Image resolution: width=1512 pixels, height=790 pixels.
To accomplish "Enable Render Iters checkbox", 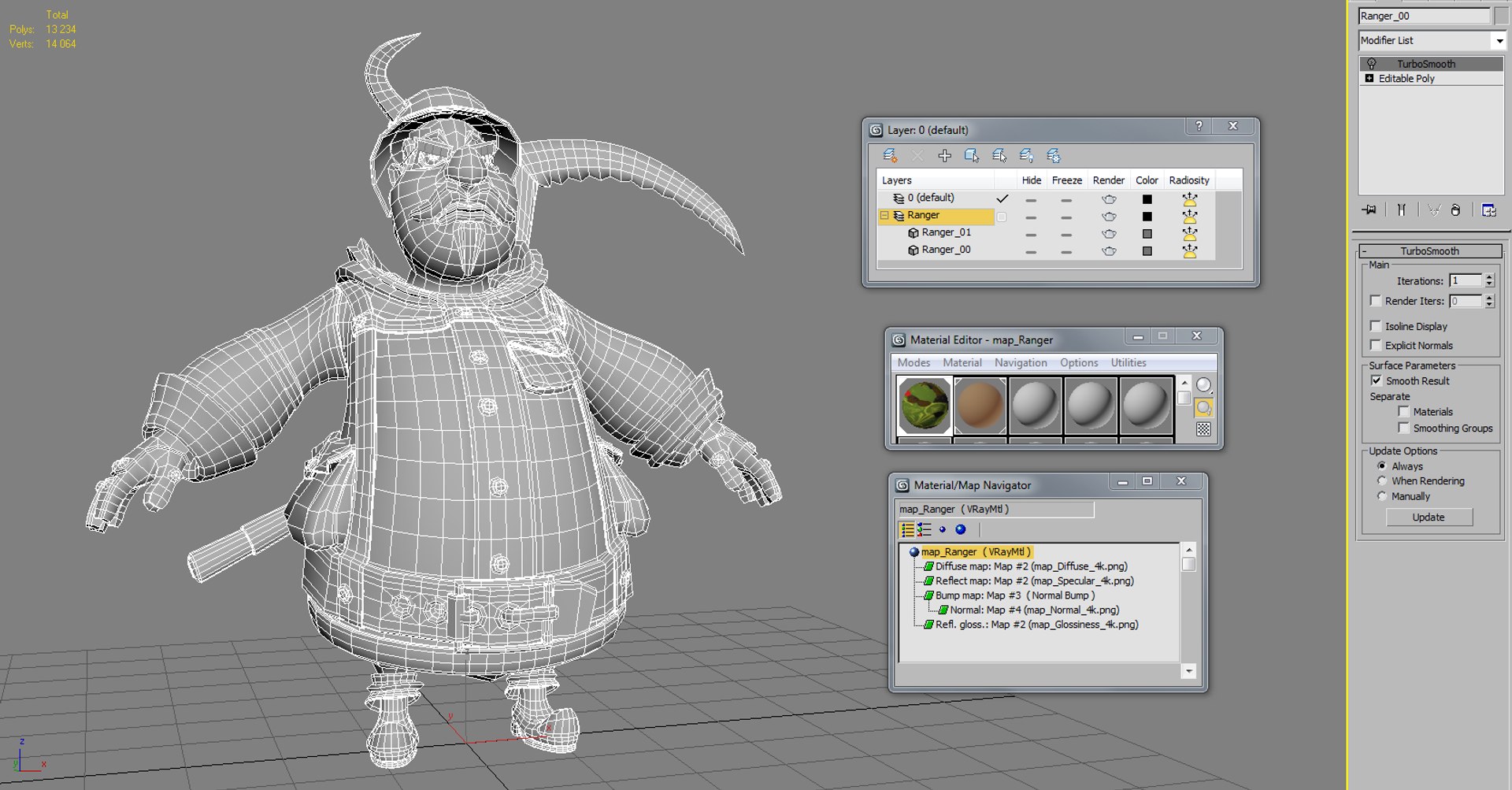I will point(1375,300).
